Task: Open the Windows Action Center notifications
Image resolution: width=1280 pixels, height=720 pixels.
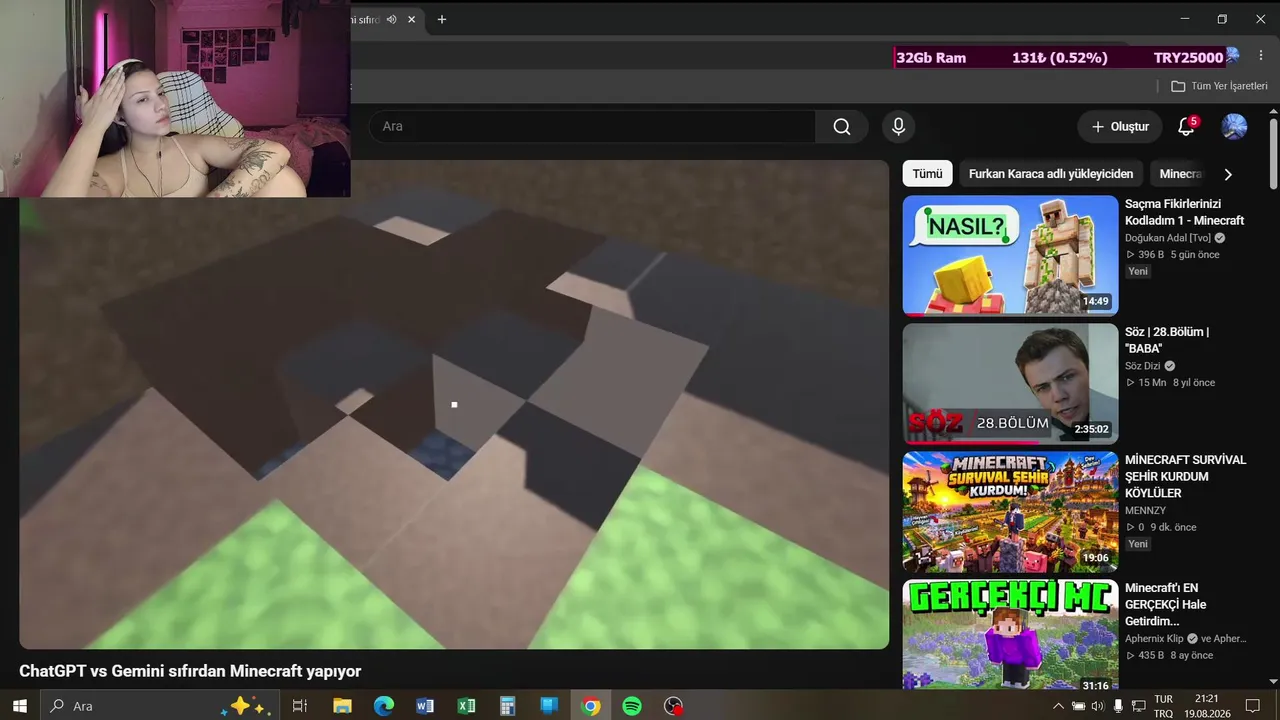Action: 1252,706
